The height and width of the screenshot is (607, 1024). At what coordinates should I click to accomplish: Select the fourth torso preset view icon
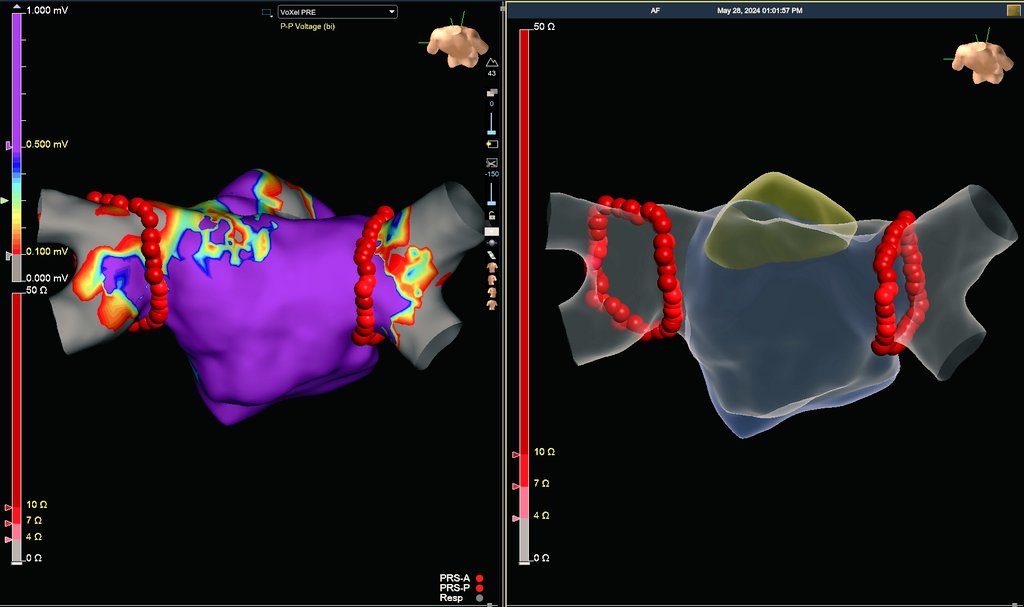[492, 305]
